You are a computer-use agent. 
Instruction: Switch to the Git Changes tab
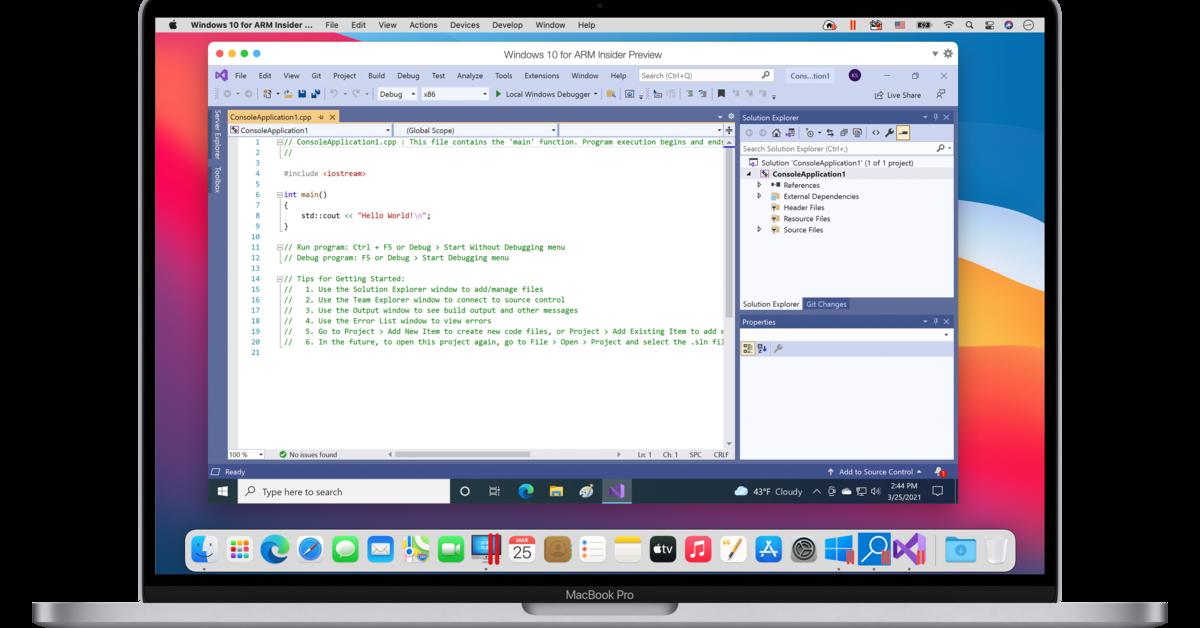[x=825, y=304]
